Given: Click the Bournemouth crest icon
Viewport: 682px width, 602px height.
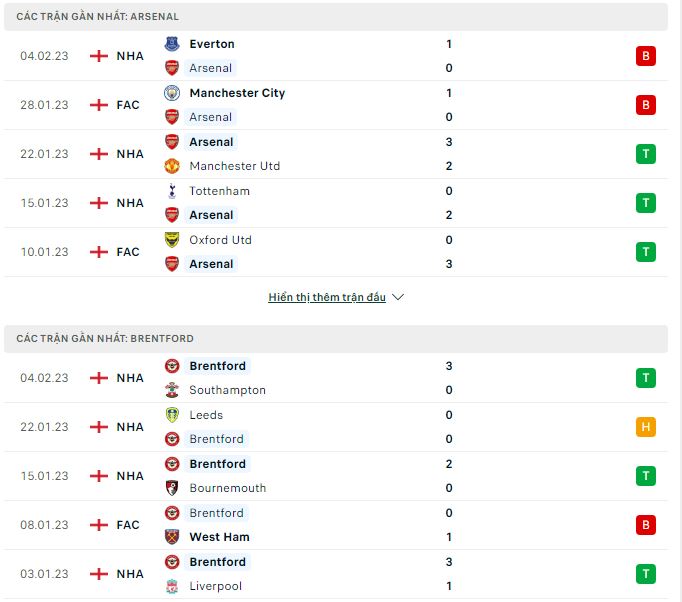Looking at the screenshot, I should 172,488.
